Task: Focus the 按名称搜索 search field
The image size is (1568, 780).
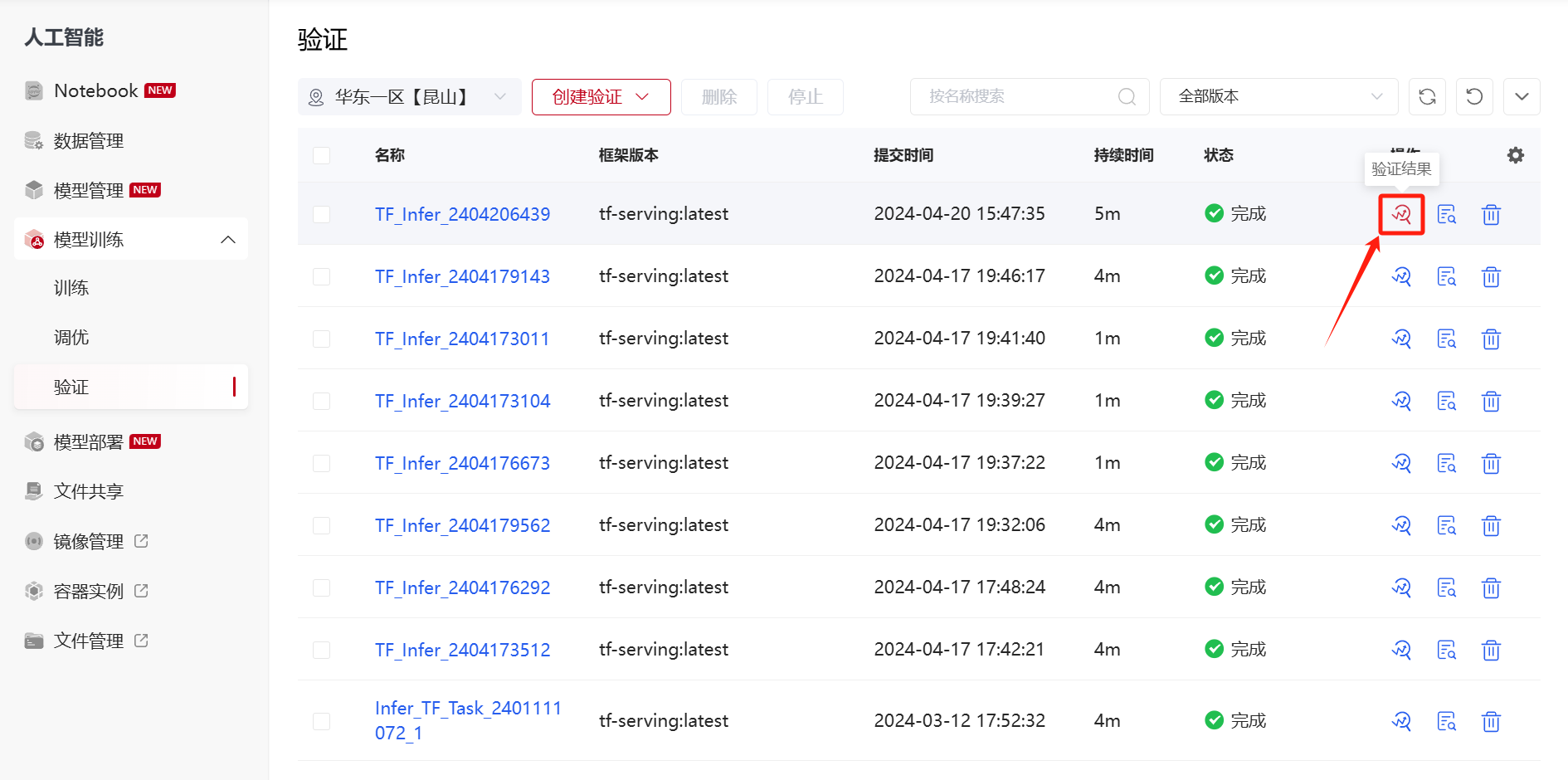Action: pyautogui.click(x=1019, y=97)
